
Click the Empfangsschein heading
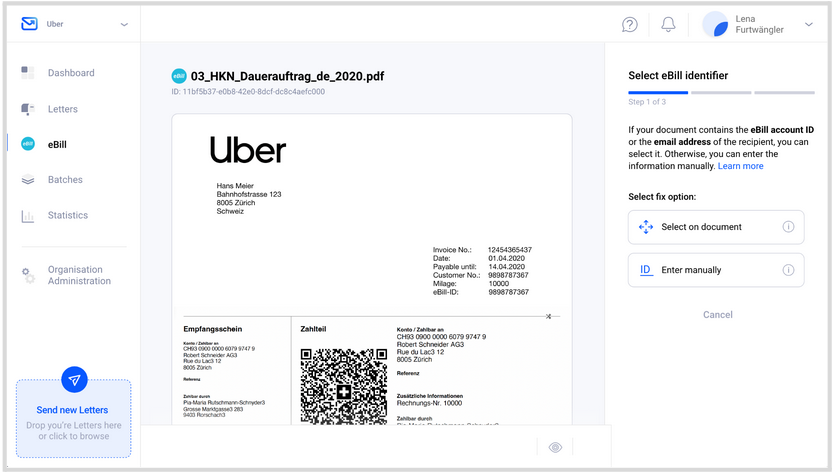pyautogui.click(x=213, y=329)
